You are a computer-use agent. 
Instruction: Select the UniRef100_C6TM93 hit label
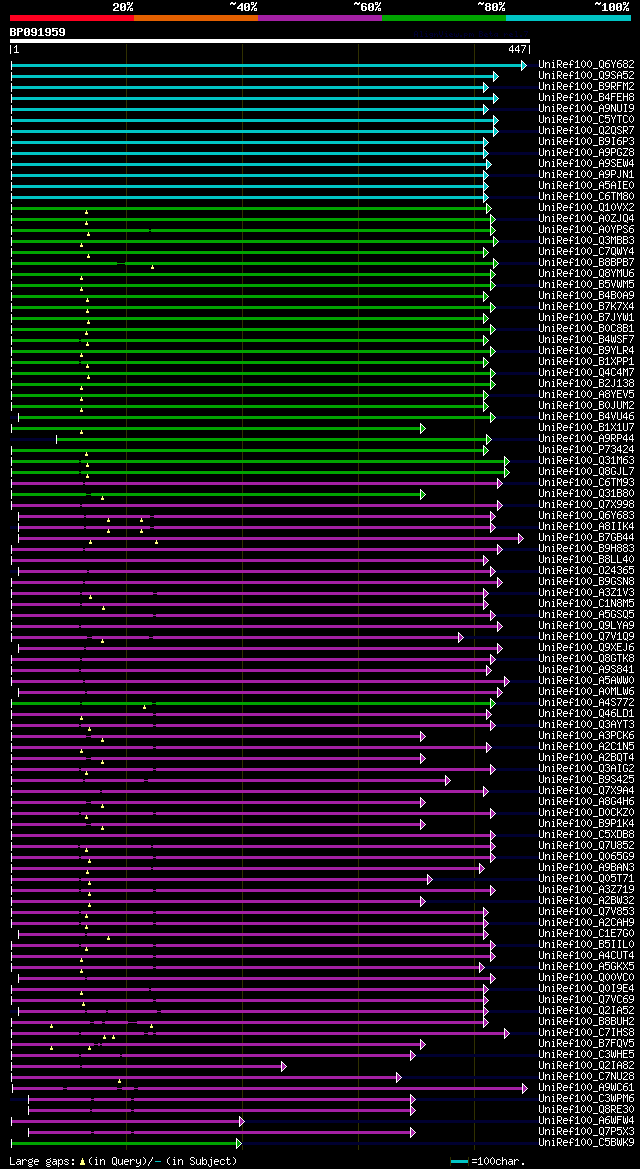(586, 482)
